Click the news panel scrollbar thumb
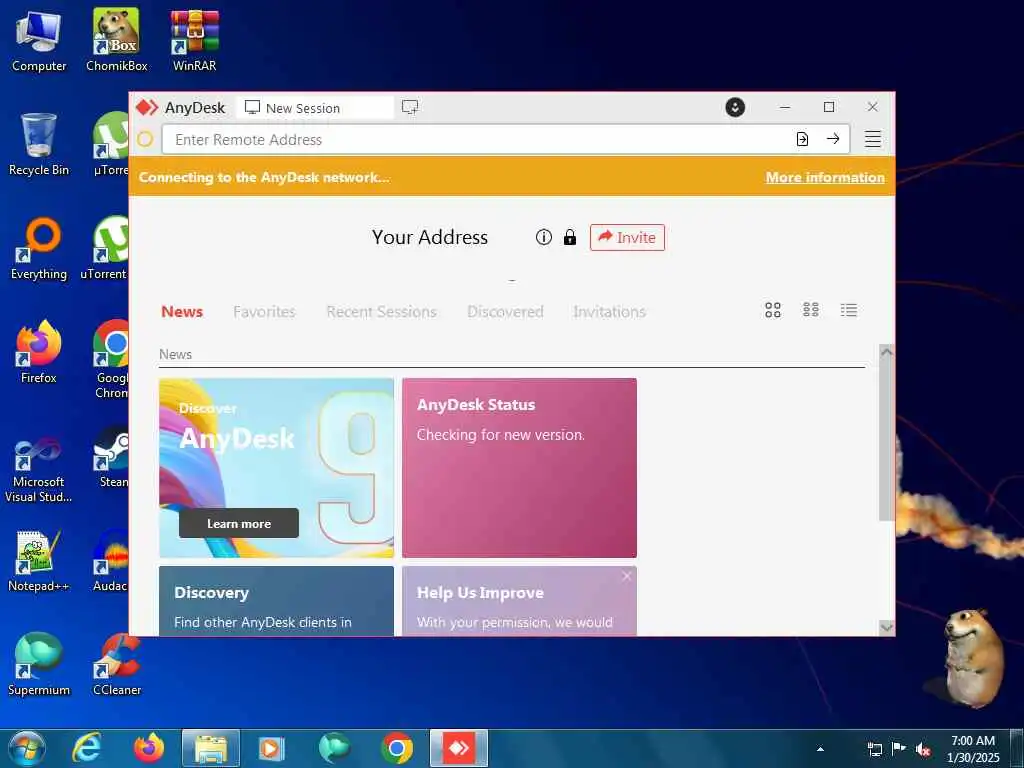 pyautogui.click(x=886, y=440)
